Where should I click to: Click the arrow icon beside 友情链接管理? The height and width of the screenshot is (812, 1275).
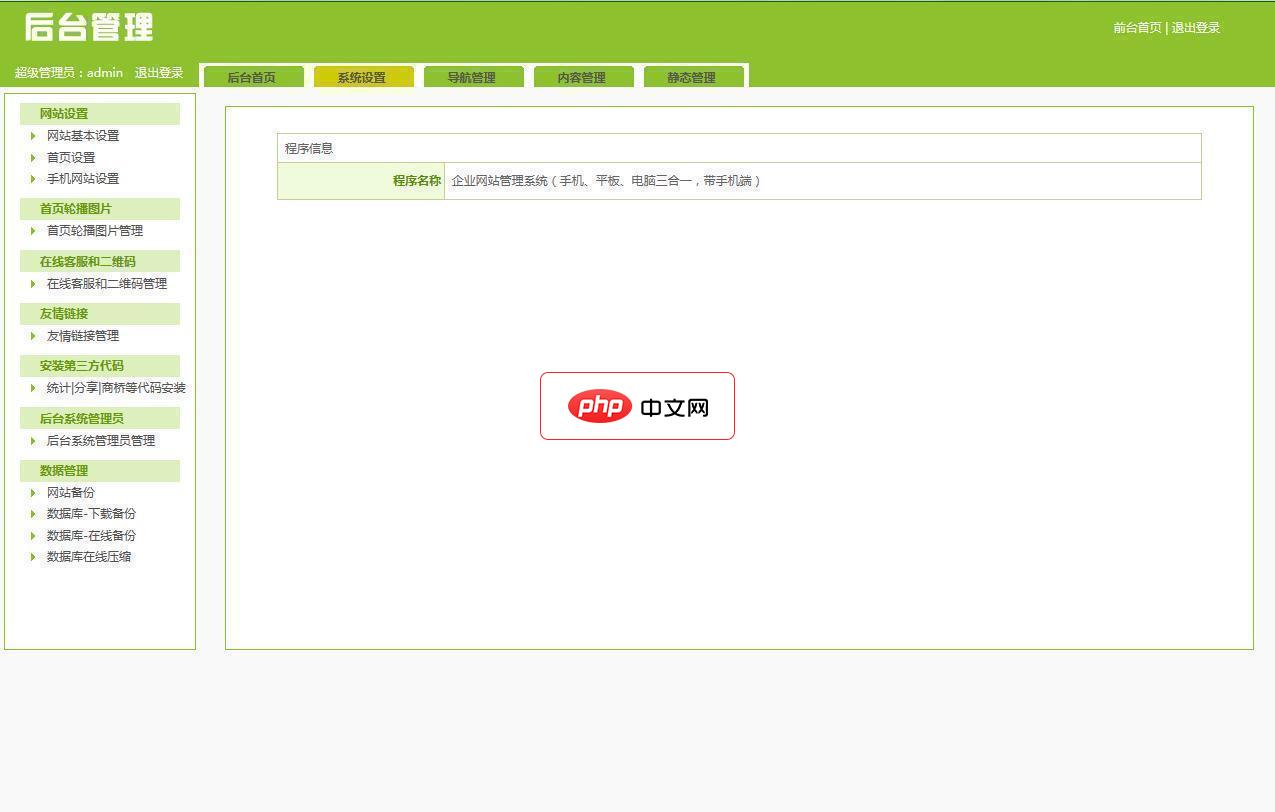(33, 336)
